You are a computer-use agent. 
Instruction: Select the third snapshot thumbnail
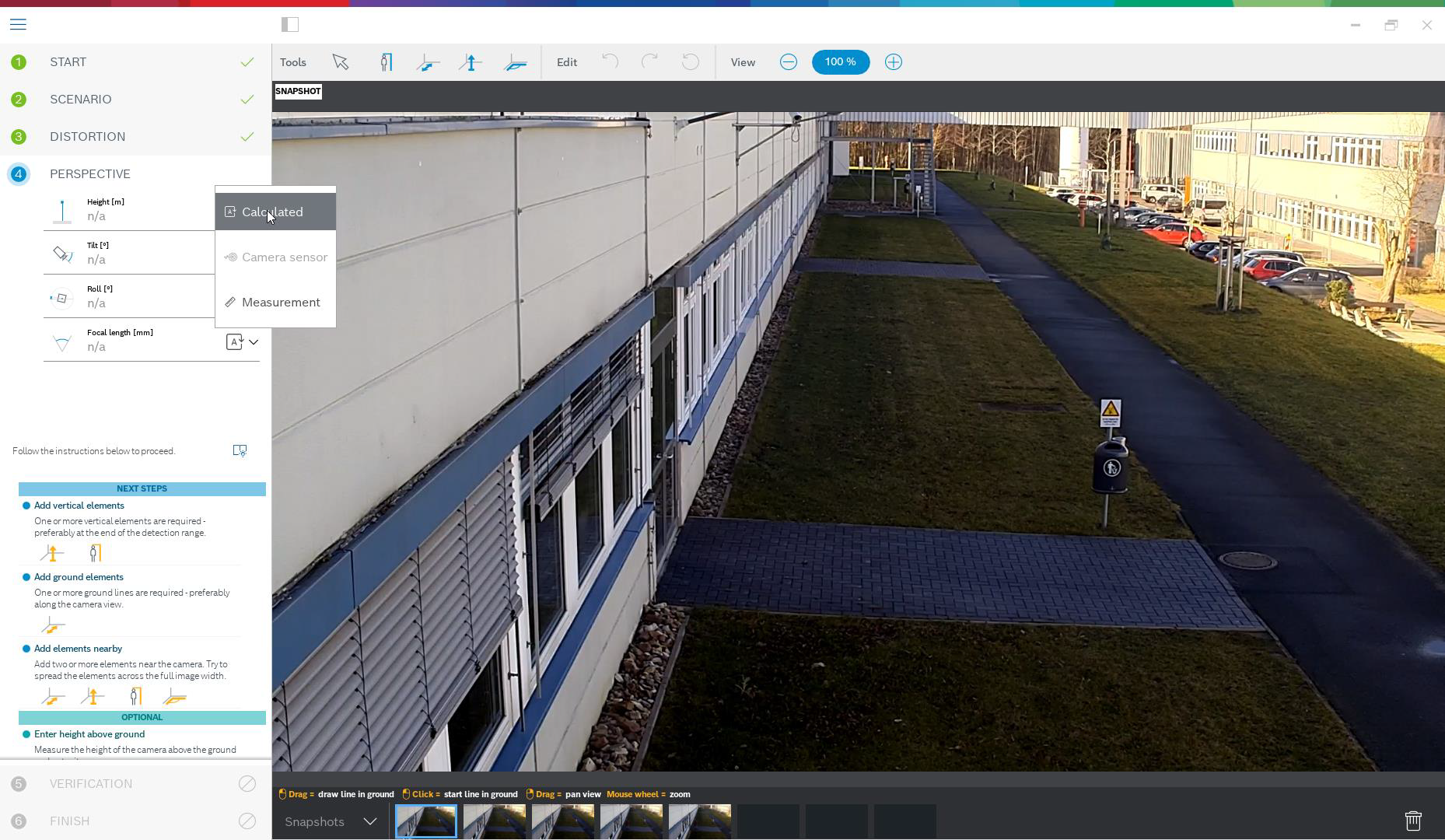click(562, 821)
